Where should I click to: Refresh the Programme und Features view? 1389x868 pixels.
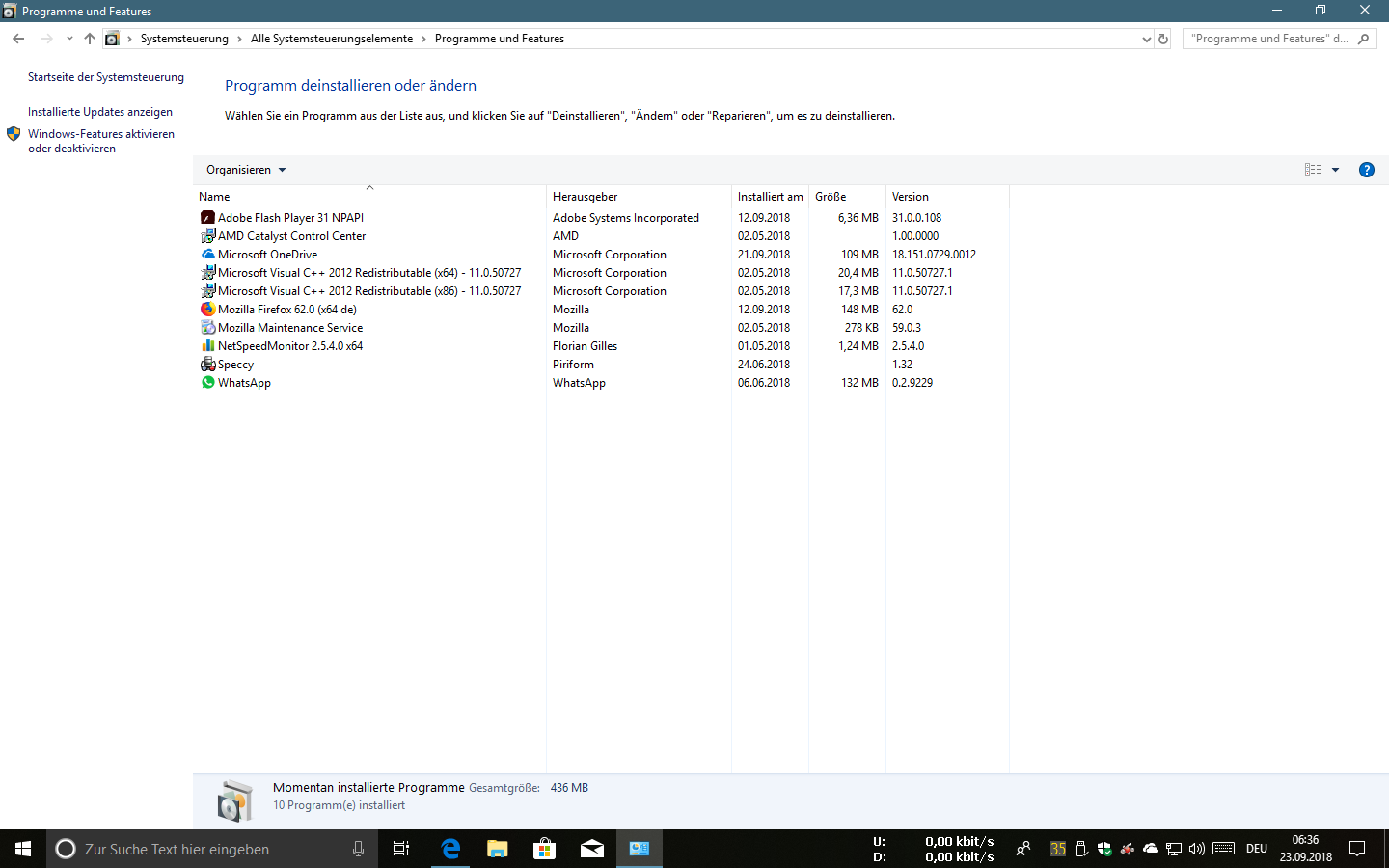pos(1163,39)
